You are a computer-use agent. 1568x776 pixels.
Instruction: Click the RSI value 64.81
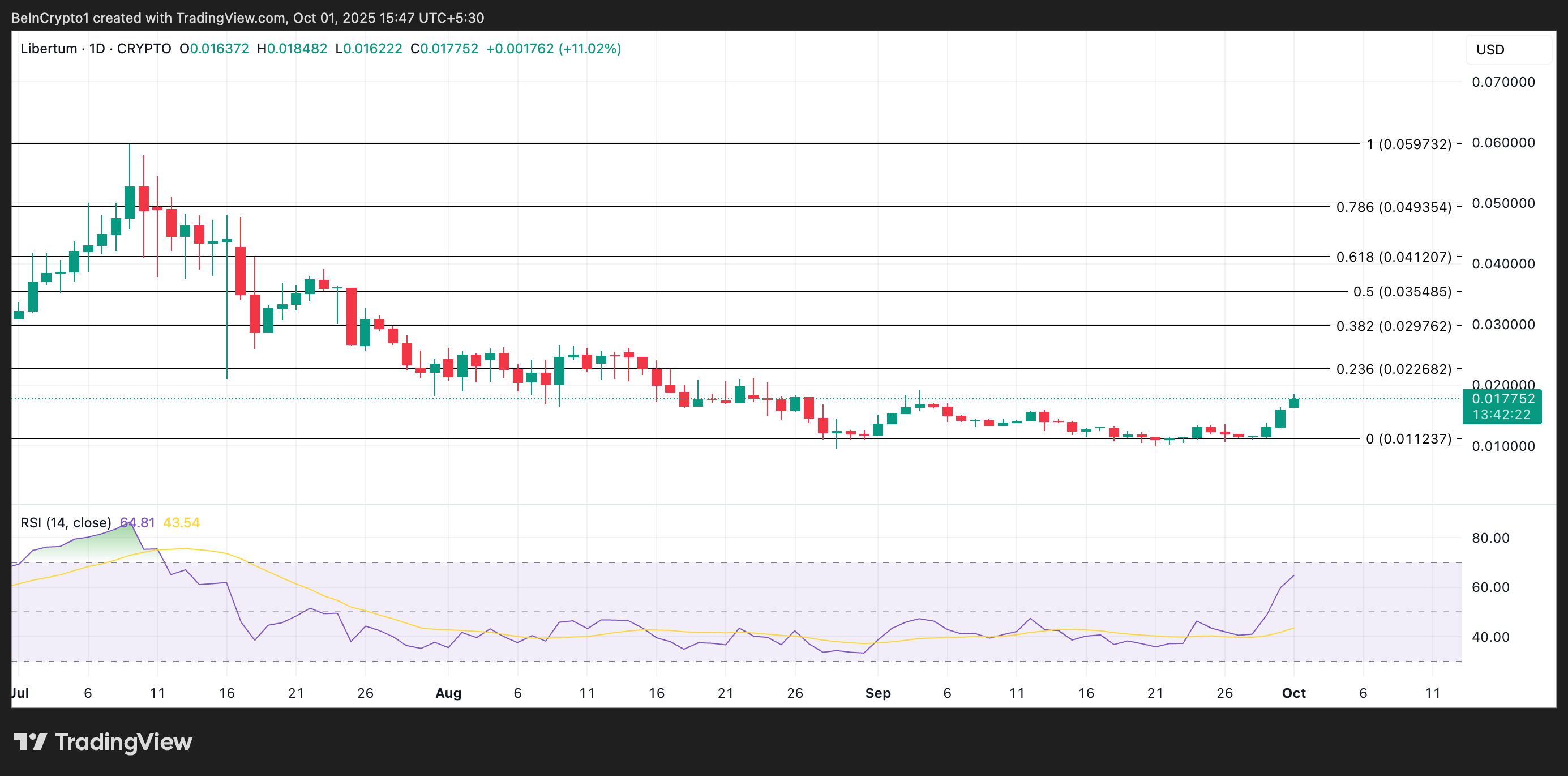[x=138, y=522]
